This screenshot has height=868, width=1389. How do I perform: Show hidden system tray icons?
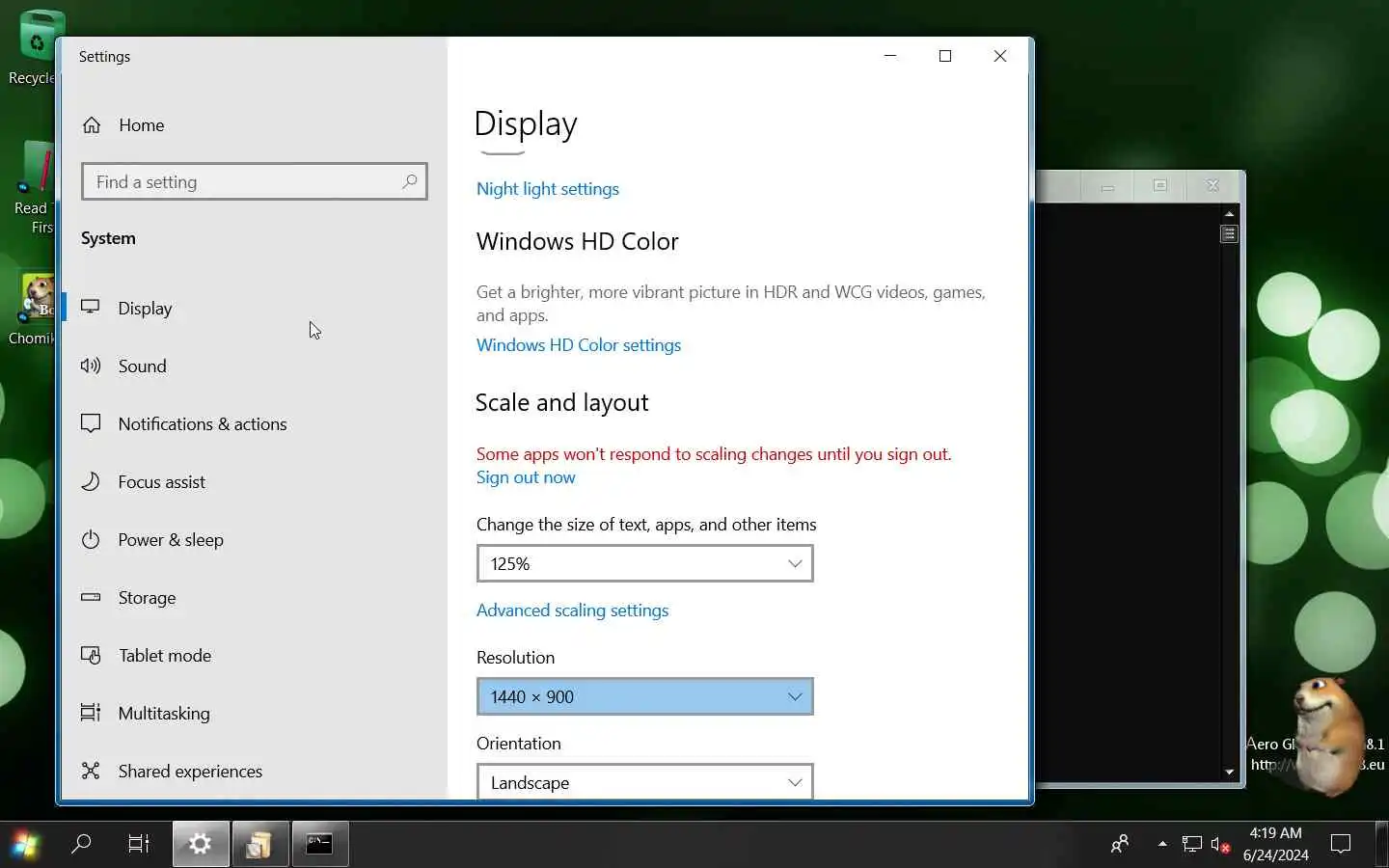[x=1162, y=844]
